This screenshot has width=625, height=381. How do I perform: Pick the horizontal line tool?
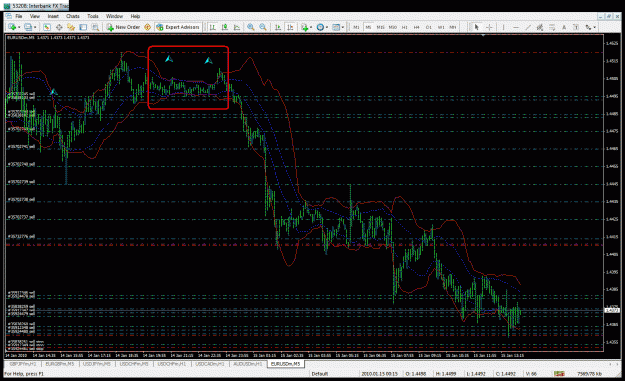(516, 27)
